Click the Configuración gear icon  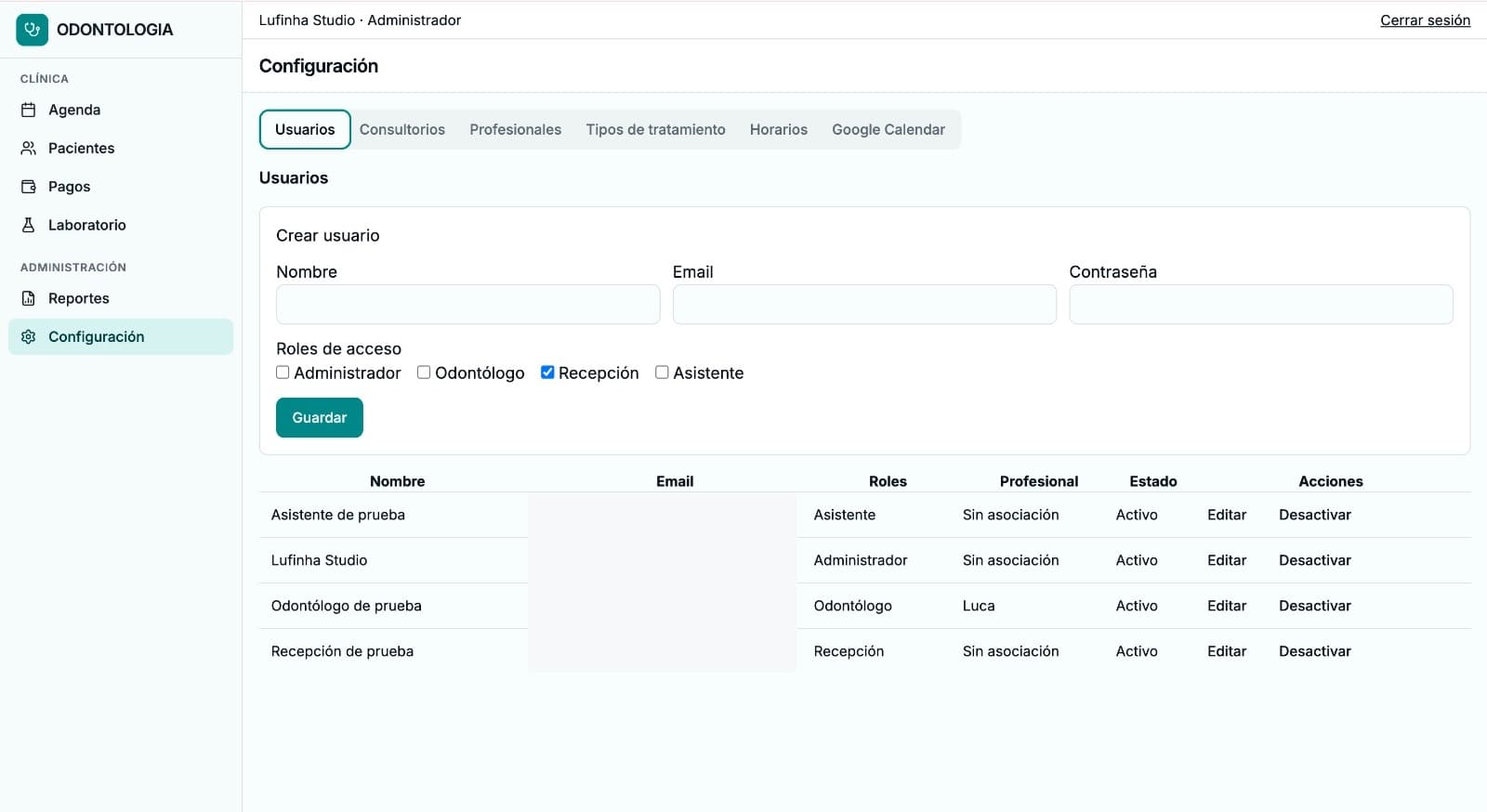click(x=29, y=336)
